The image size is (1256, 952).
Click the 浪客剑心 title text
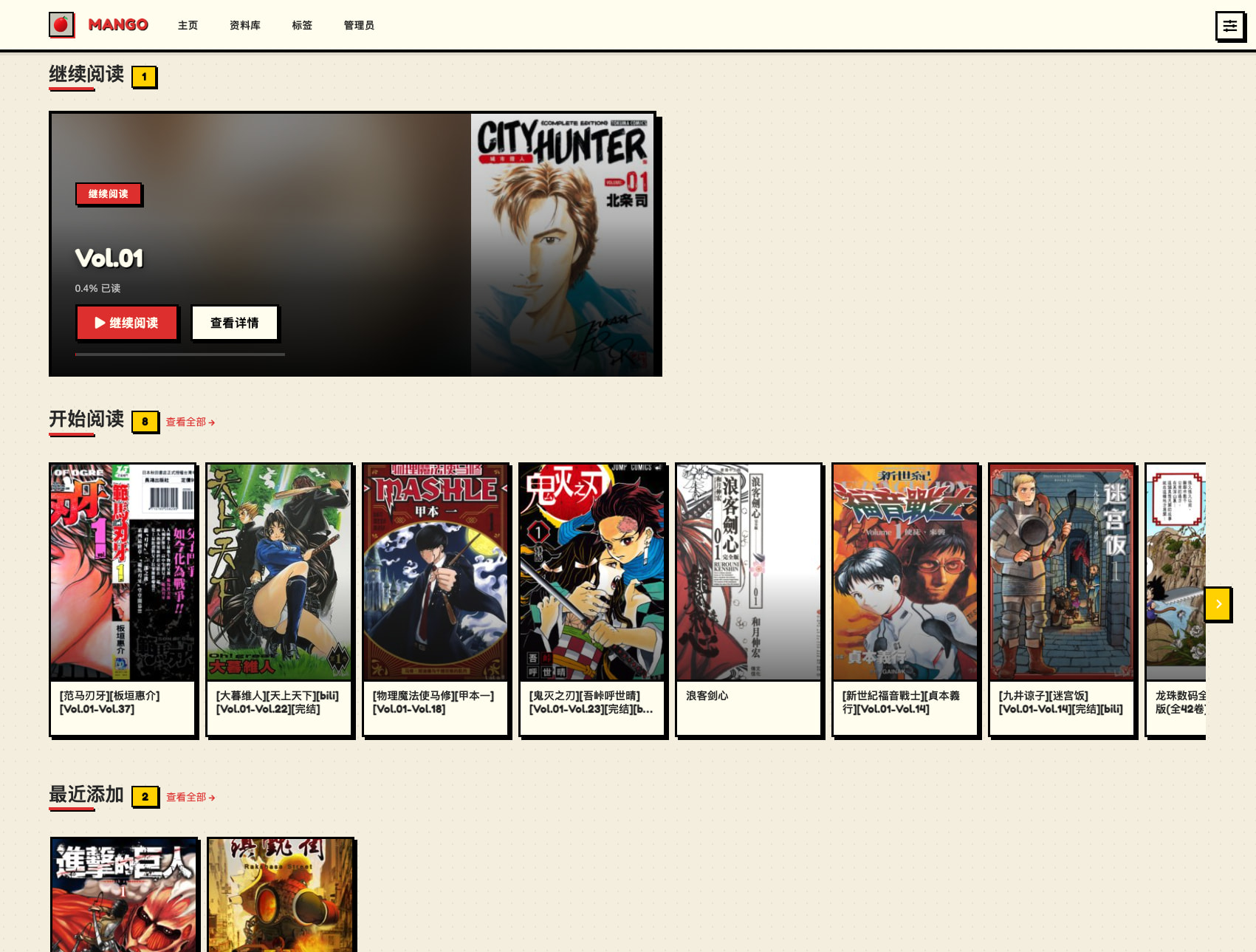coord(707,696)
